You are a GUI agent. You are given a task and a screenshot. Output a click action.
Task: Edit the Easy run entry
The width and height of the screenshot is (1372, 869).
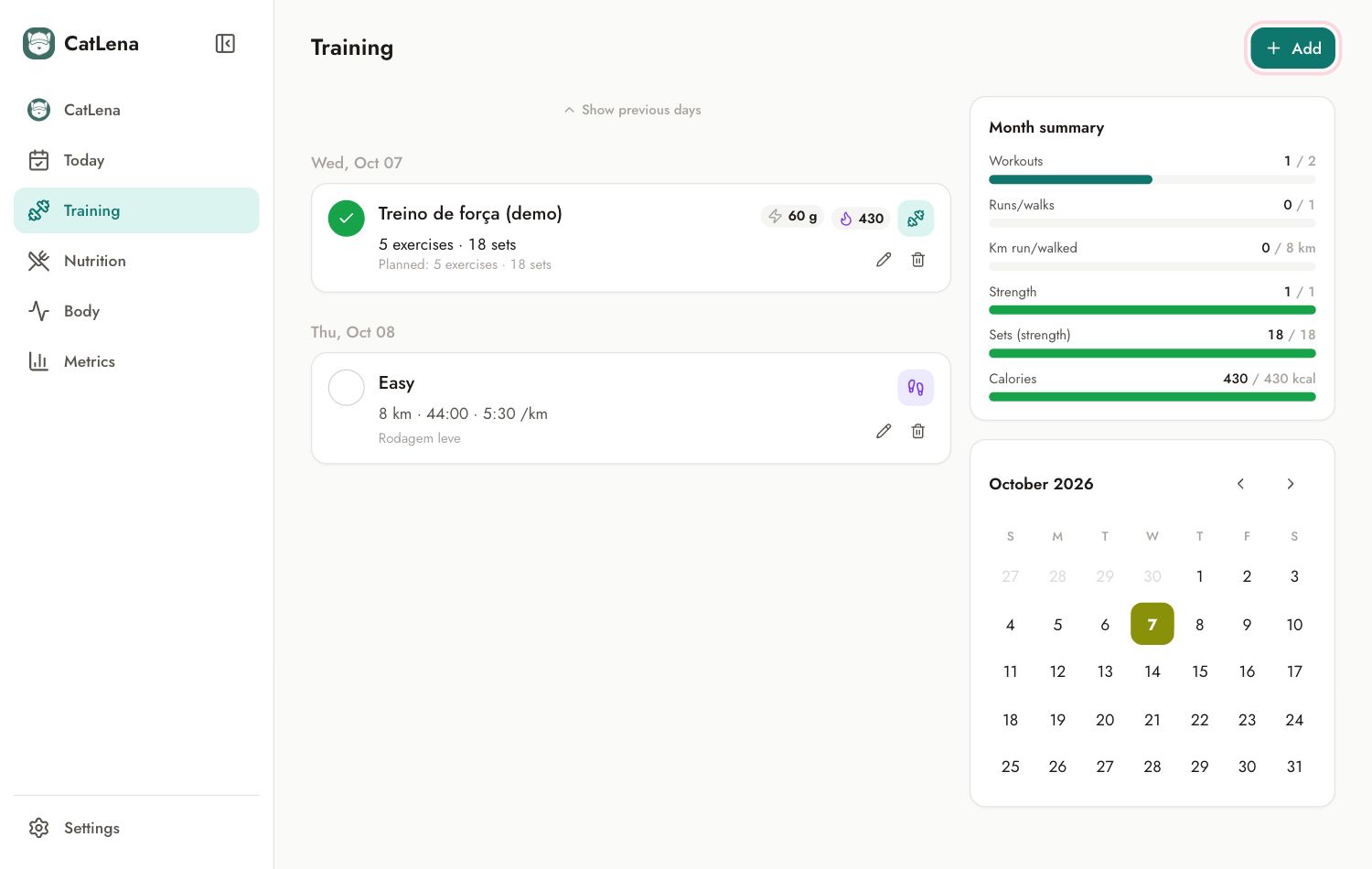(884, 431)
